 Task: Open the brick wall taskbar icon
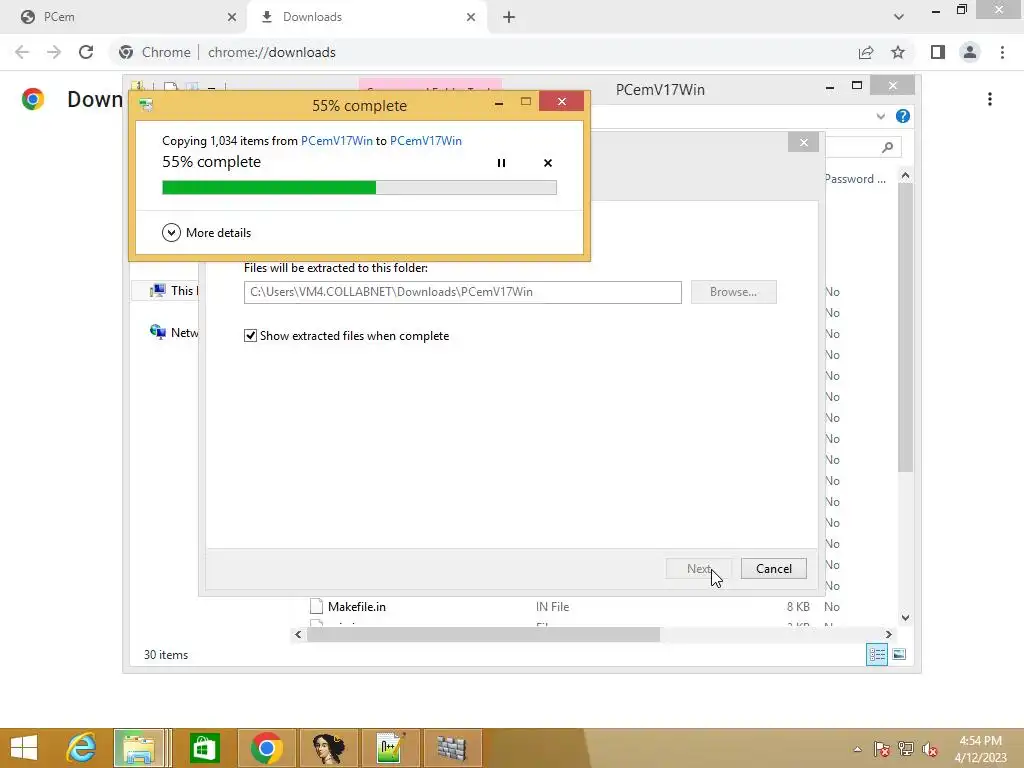click(x=451, y=748)
